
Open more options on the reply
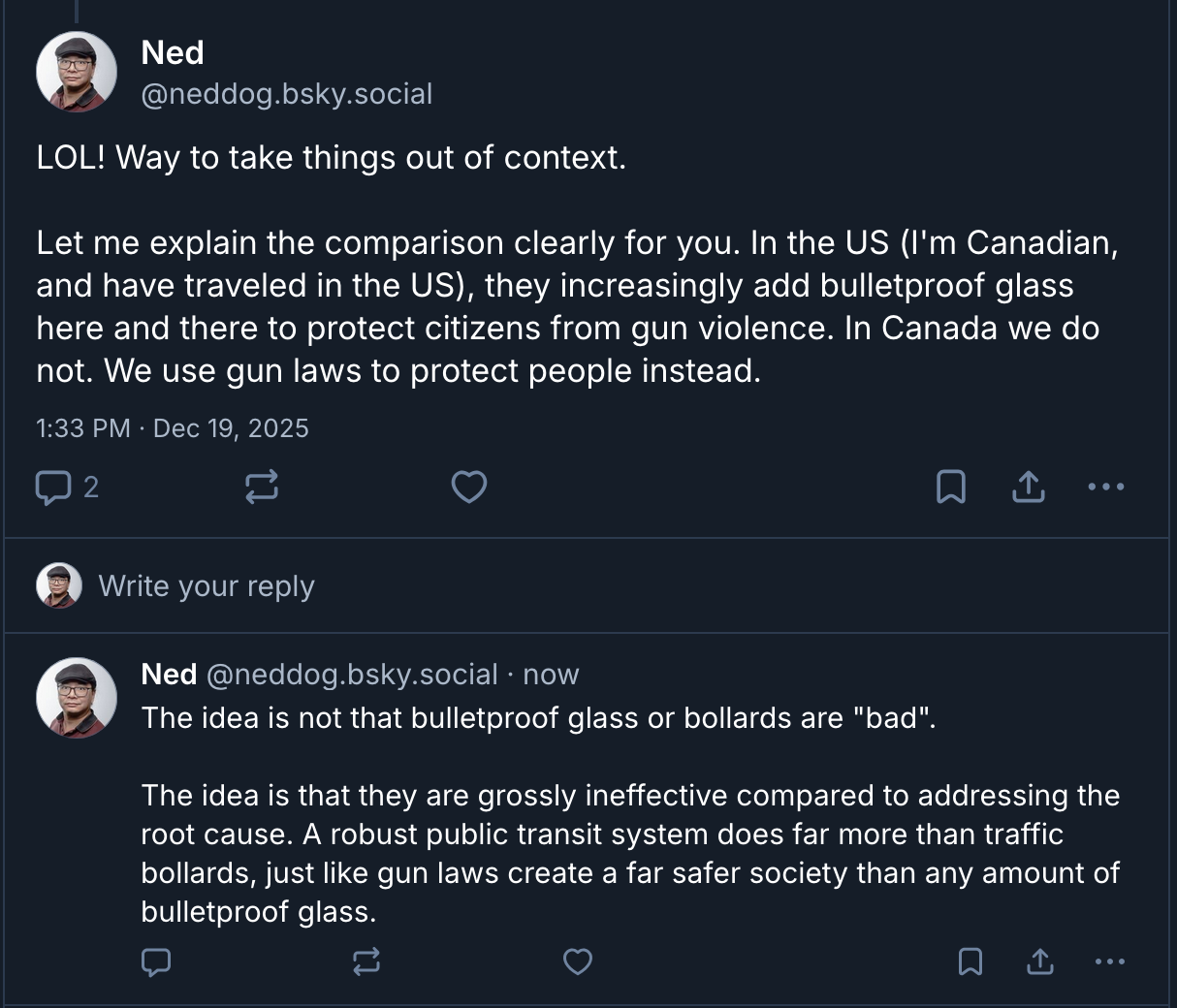point(1109,961)
